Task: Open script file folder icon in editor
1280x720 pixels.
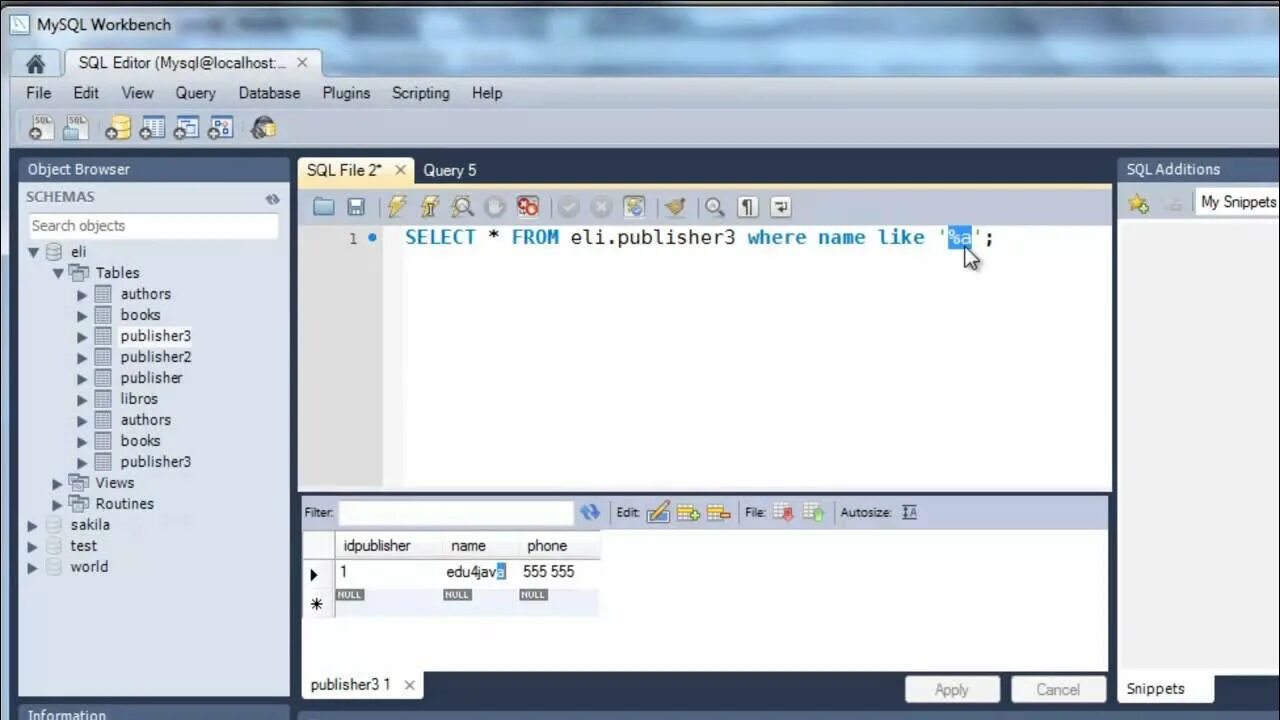Action: coord(323,207)
